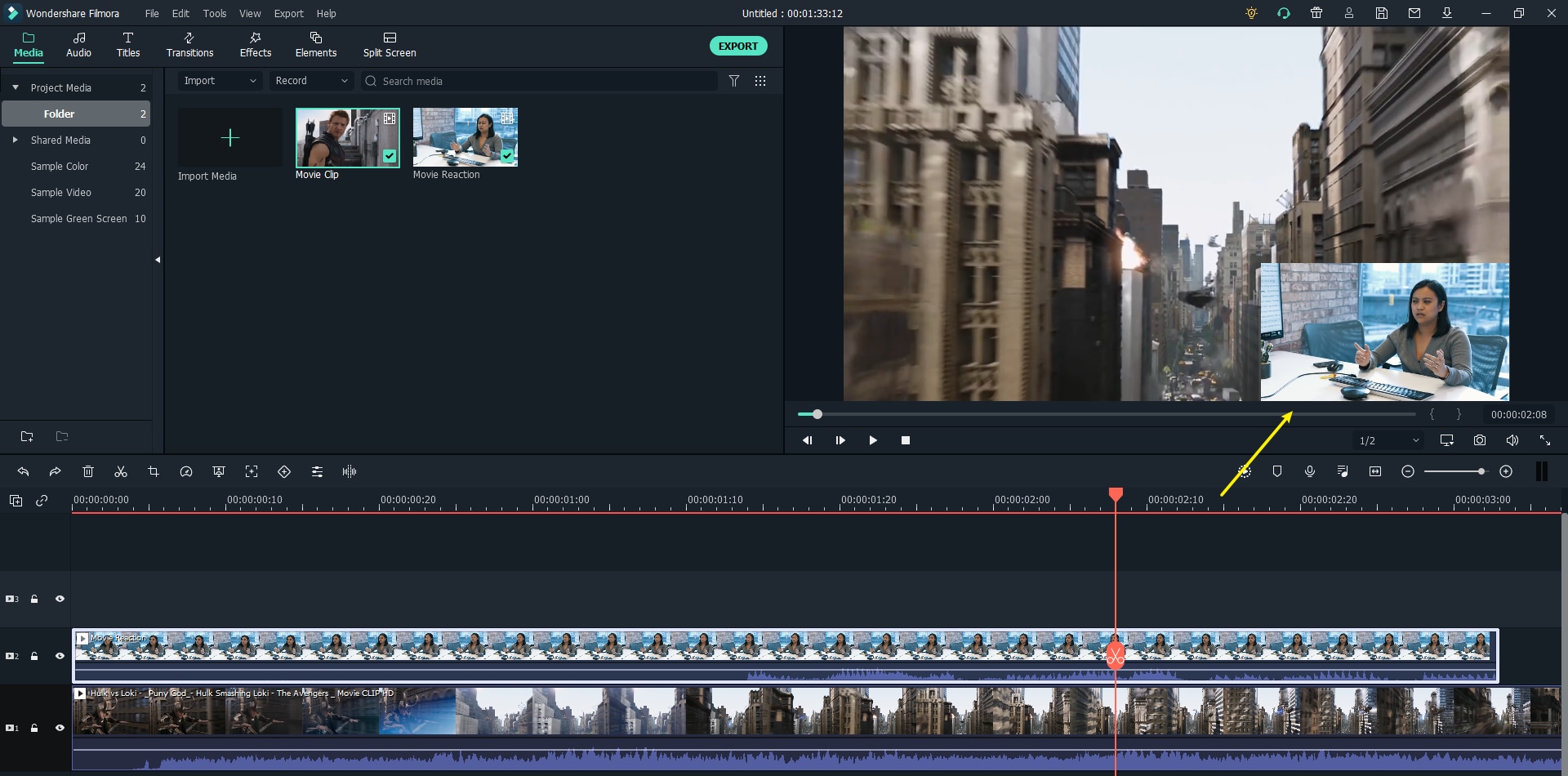Enter Fullscreen preview mode
Image resolution: width=1568 pixels, height=776 pixels.
click(1545, 440)
